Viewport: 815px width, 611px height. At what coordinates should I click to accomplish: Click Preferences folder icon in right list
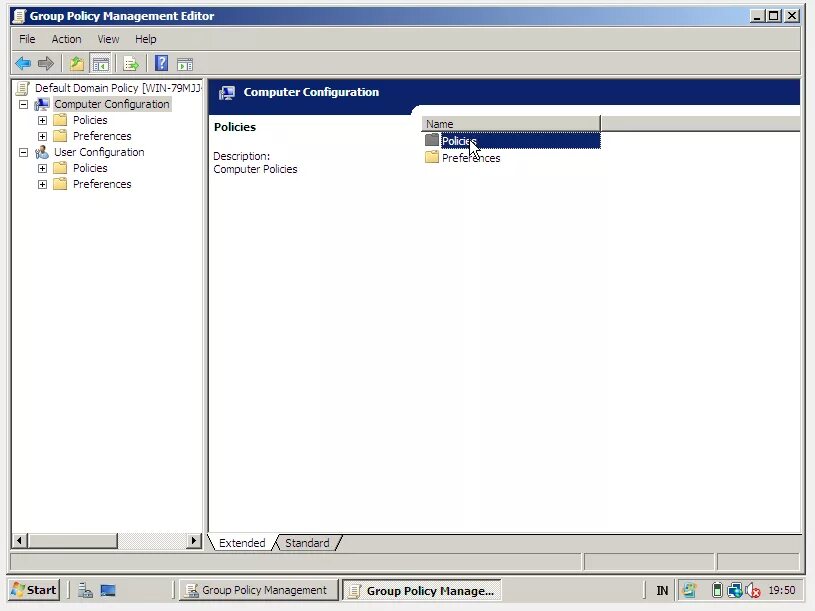(x=432, y=157)
